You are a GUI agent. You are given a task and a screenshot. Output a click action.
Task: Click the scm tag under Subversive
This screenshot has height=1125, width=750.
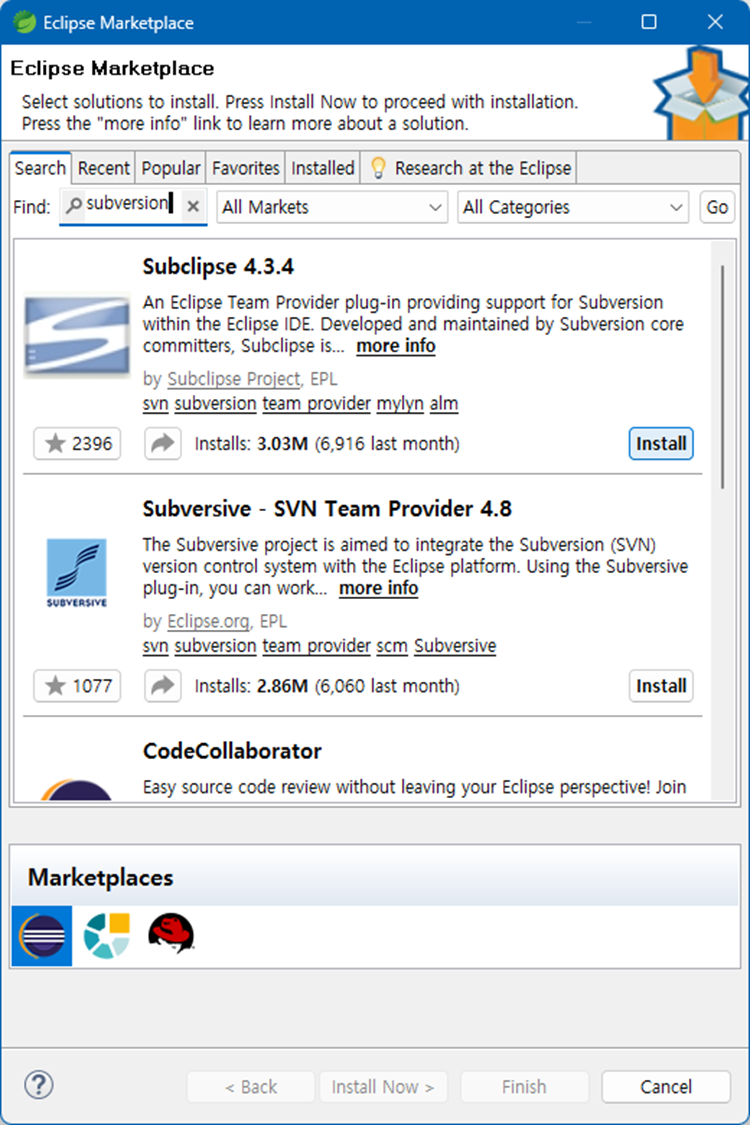(392, 646)
